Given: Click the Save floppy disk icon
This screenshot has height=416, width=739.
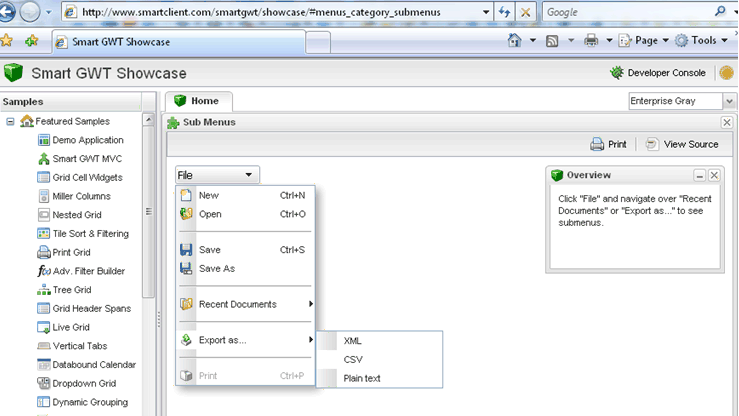Looking at the screenshot, I should [x=186, y=250].
